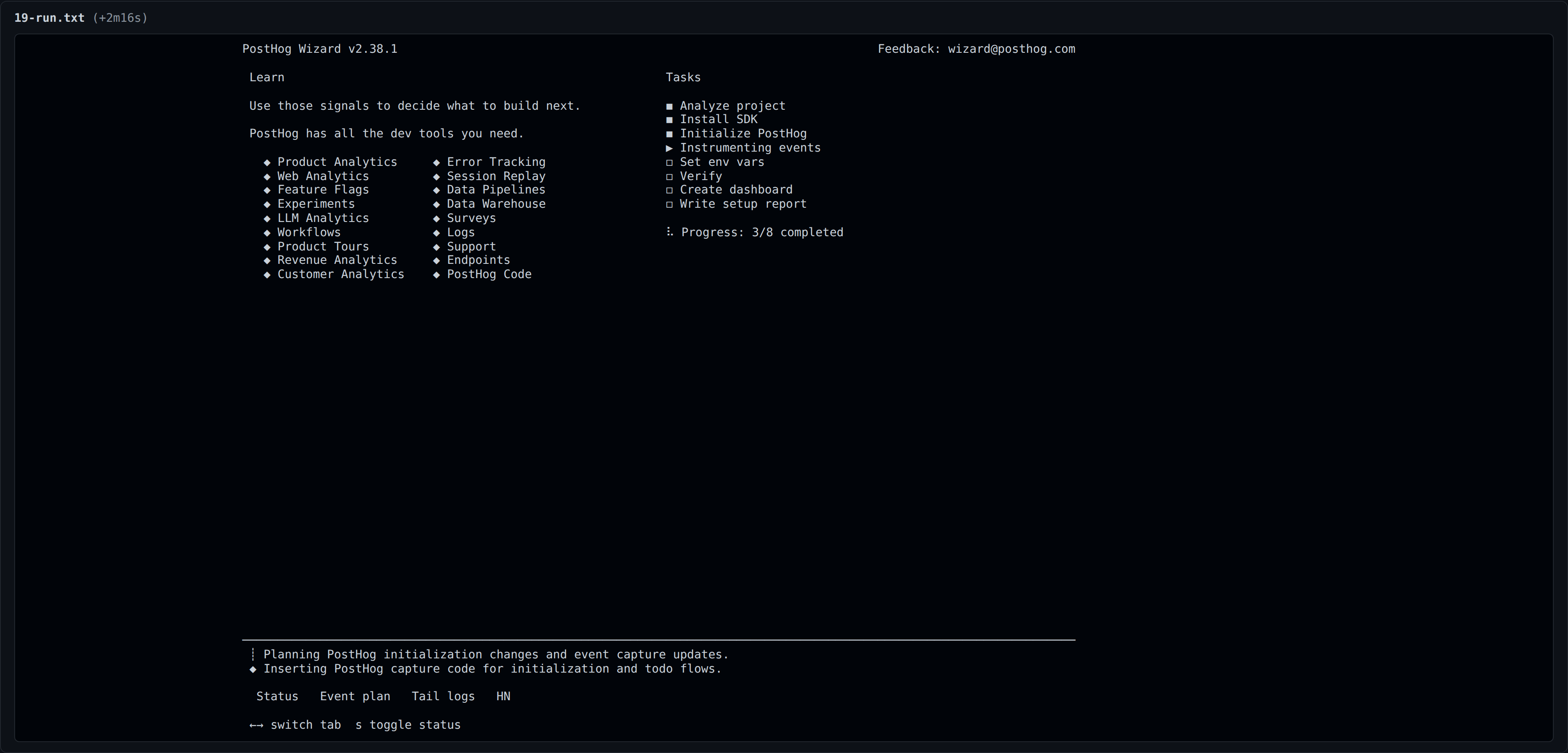Click the 'Write setup report' task label
The height and width of the screenshot is (753, 1568).
pos(743,204)
